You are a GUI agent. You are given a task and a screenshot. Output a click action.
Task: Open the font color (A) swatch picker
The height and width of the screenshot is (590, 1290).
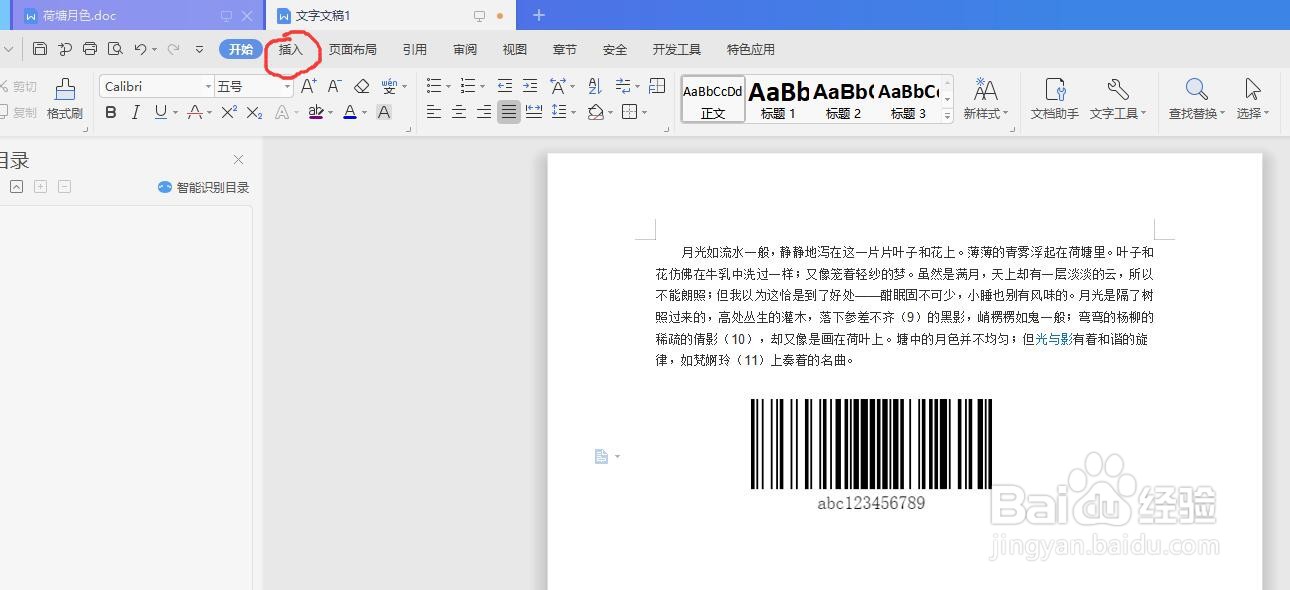[x=350, y=112]
